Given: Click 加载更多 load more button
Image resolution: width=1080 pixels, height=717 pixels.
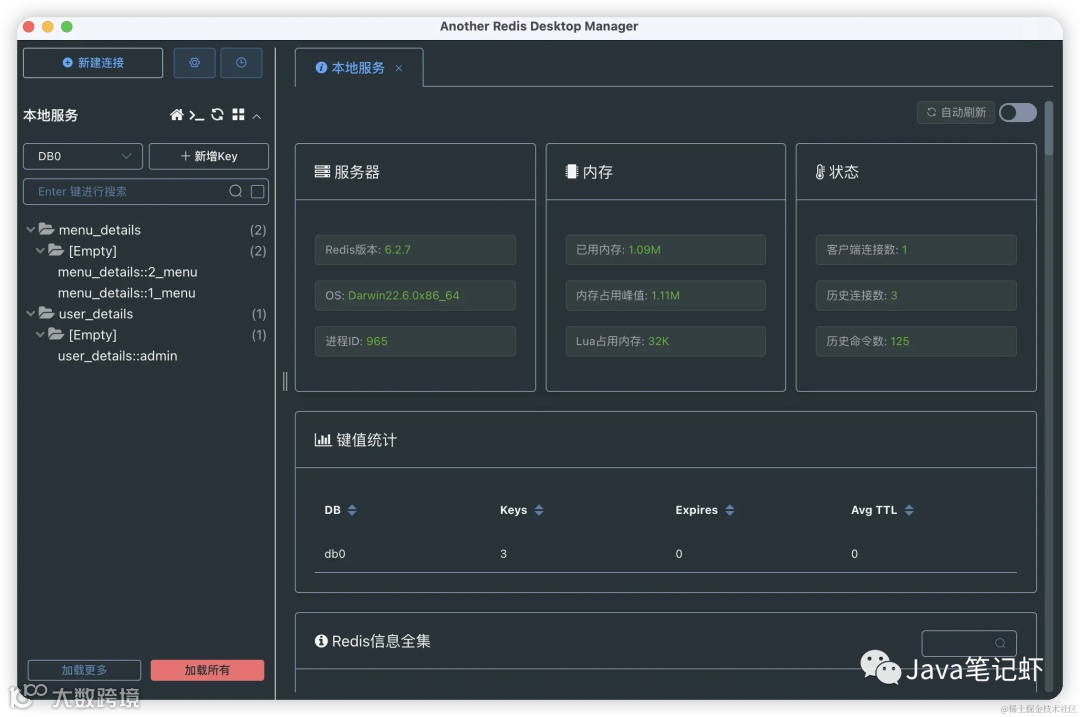Looking at the screenshot, I should tap(84, 670).
